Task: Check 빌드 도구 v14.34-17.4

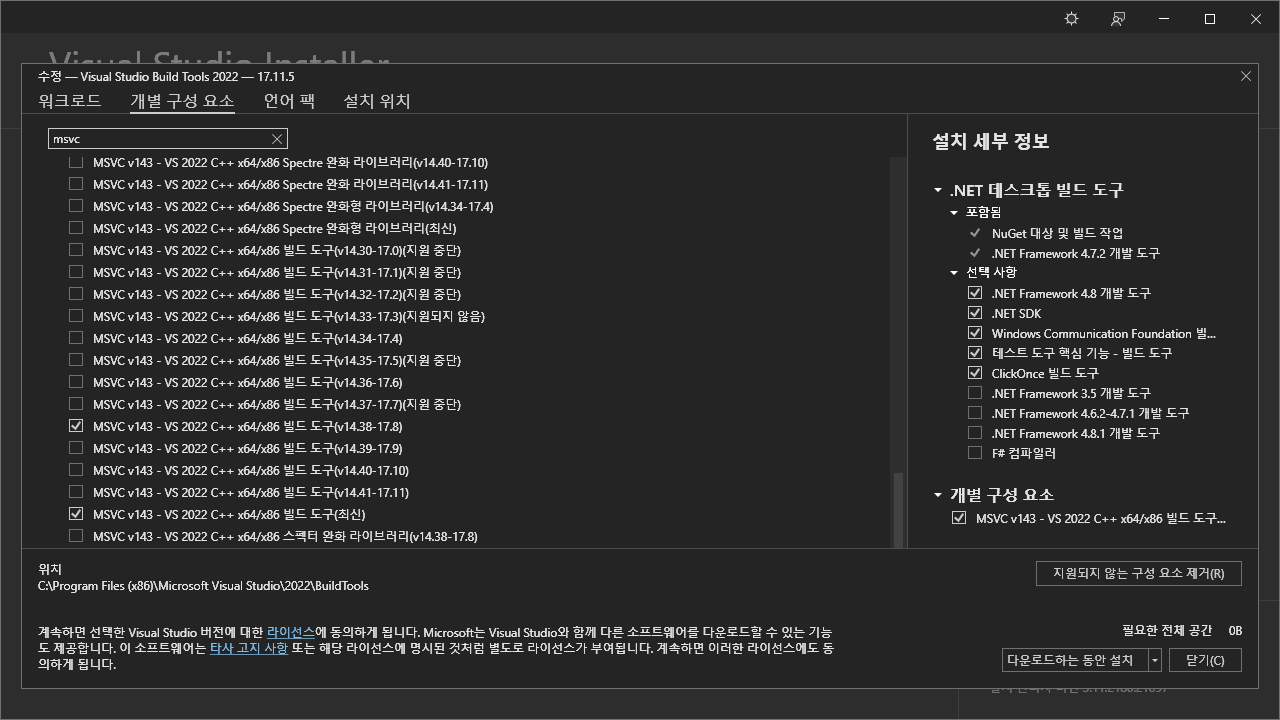Action: pyautogui.click(x=76, y=338)
